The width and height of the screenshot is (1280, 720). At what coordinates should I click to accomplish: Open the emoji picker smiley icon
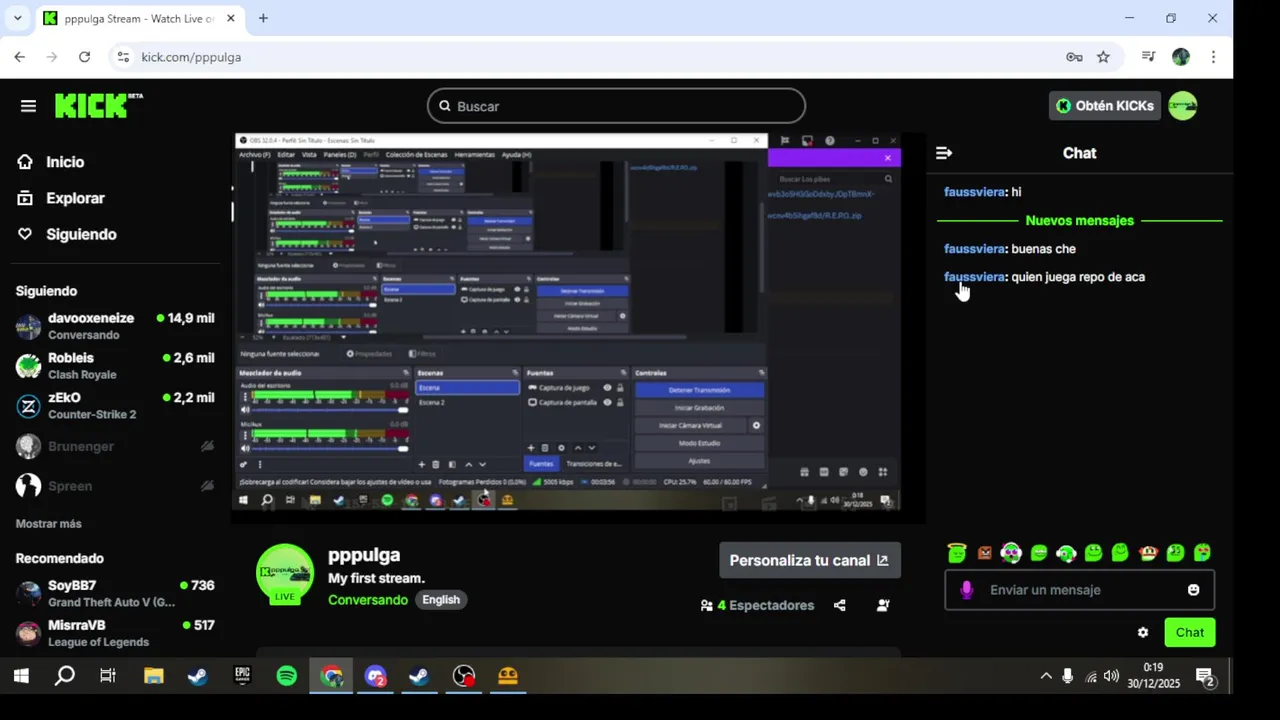coord(1193,590)
